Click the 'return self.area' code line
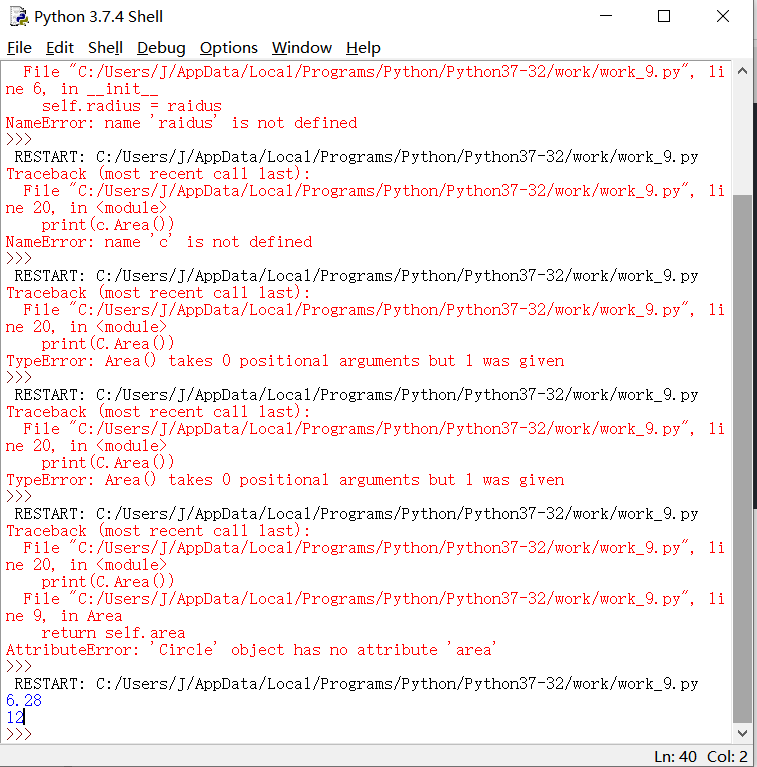The width and height of the screenshot is (757, 767). point(113,633)
